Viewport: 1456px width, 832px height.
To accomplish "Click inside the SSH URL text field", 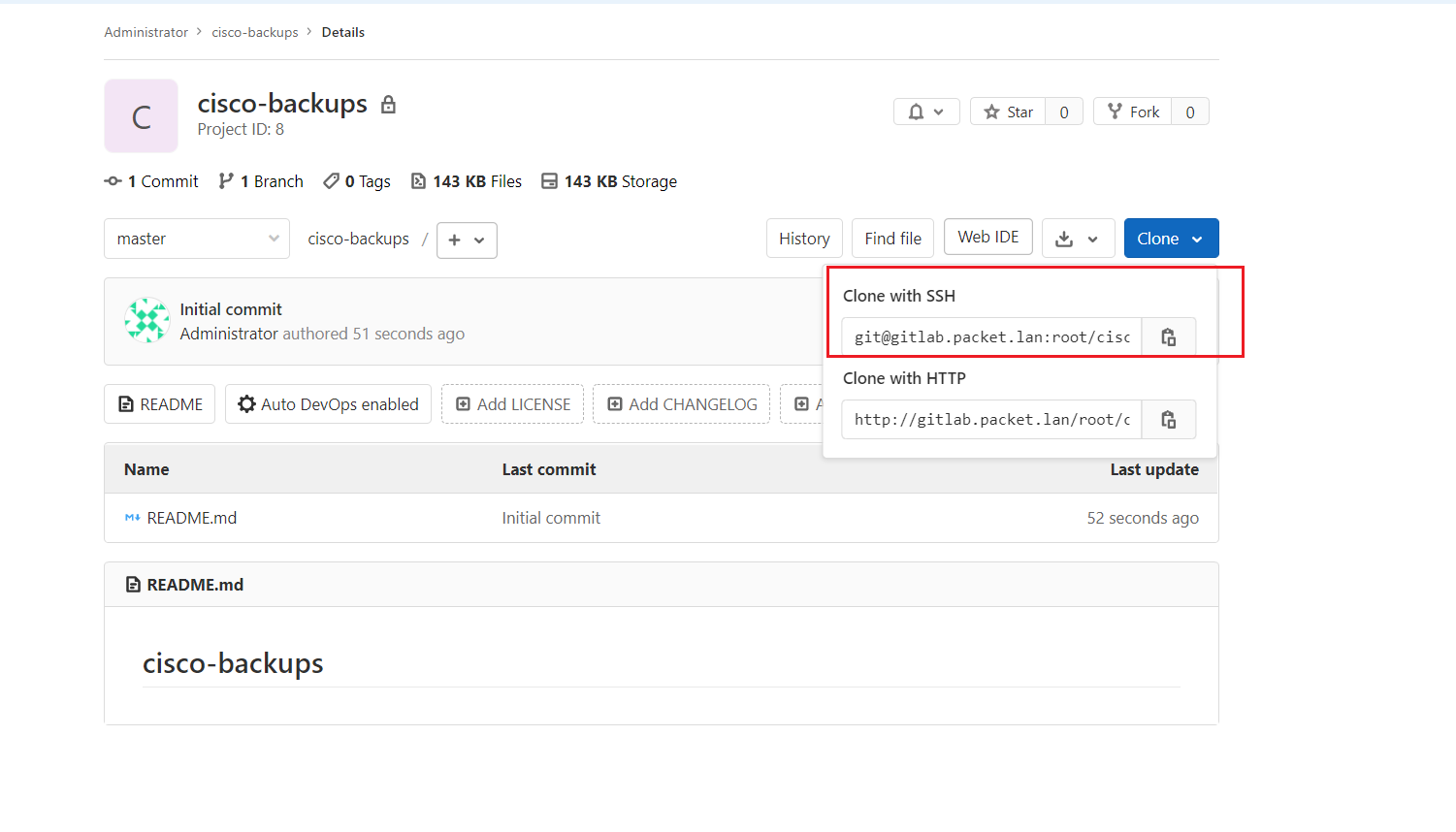I will point(989,336).
